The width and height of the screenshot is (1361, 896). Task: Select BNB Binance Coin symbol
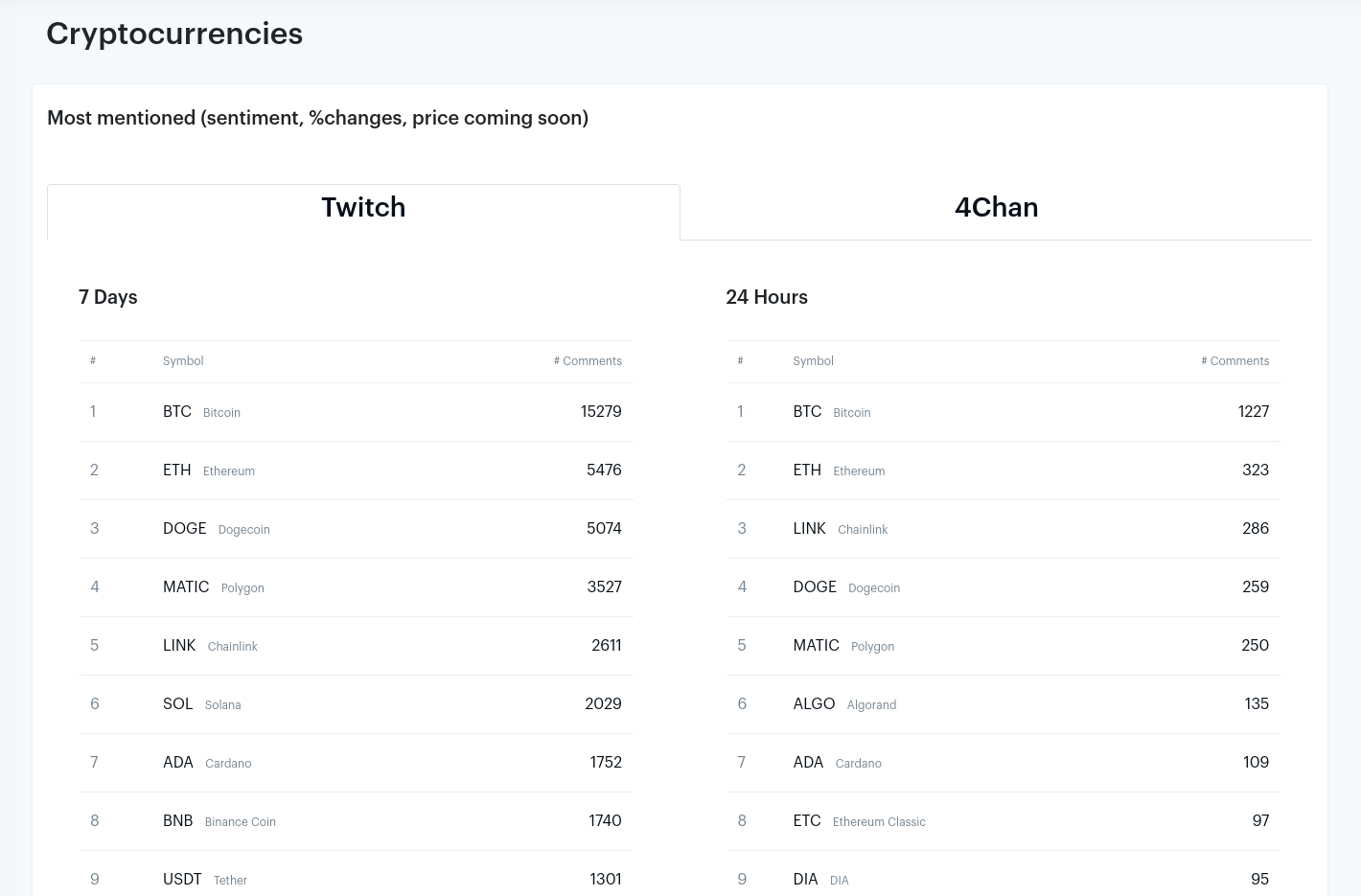pyautogui.click(x=178, y=821)
